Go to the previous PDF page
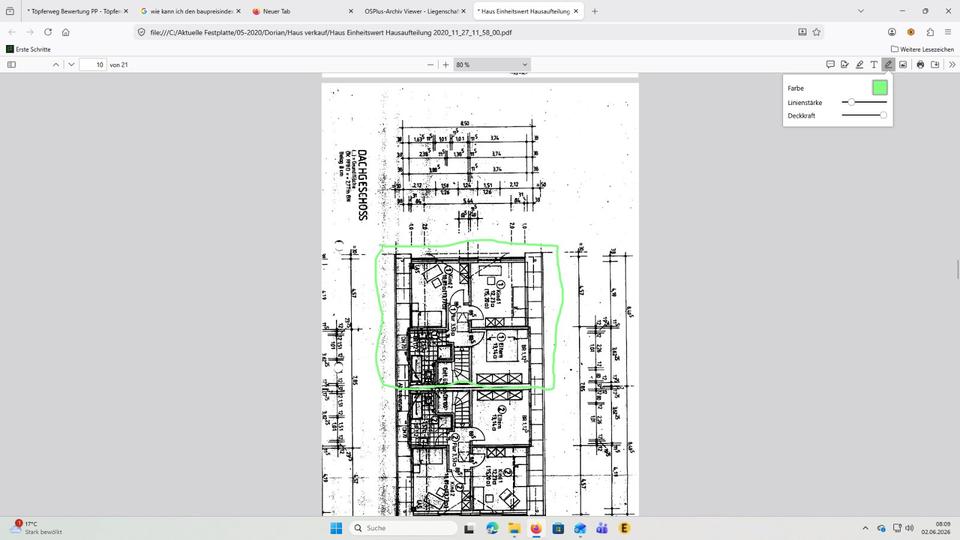The width and height of the screenshot is (960, 540). coord(56,64)
